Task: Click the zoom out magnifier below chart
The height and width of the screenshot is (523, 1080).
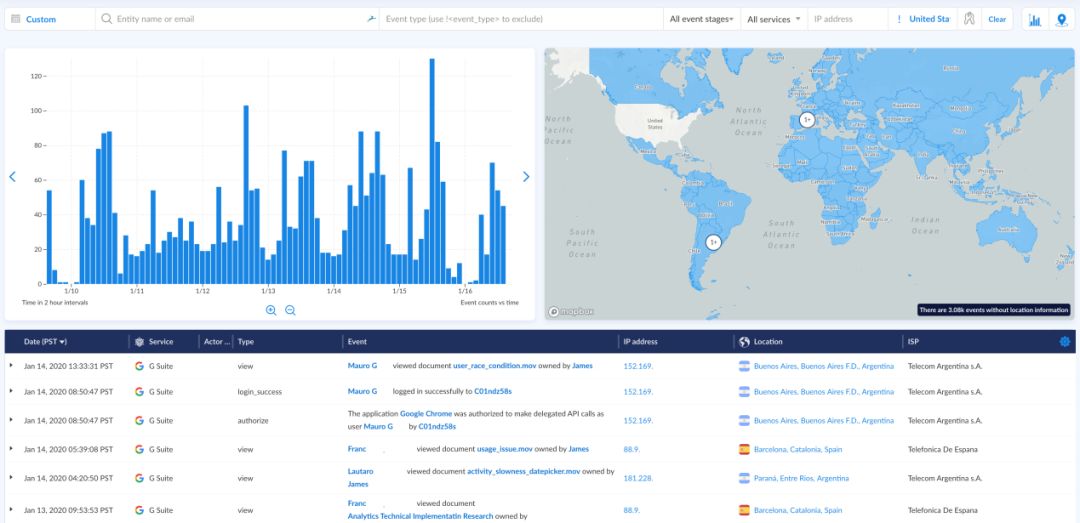Action: tap(290, 310)
